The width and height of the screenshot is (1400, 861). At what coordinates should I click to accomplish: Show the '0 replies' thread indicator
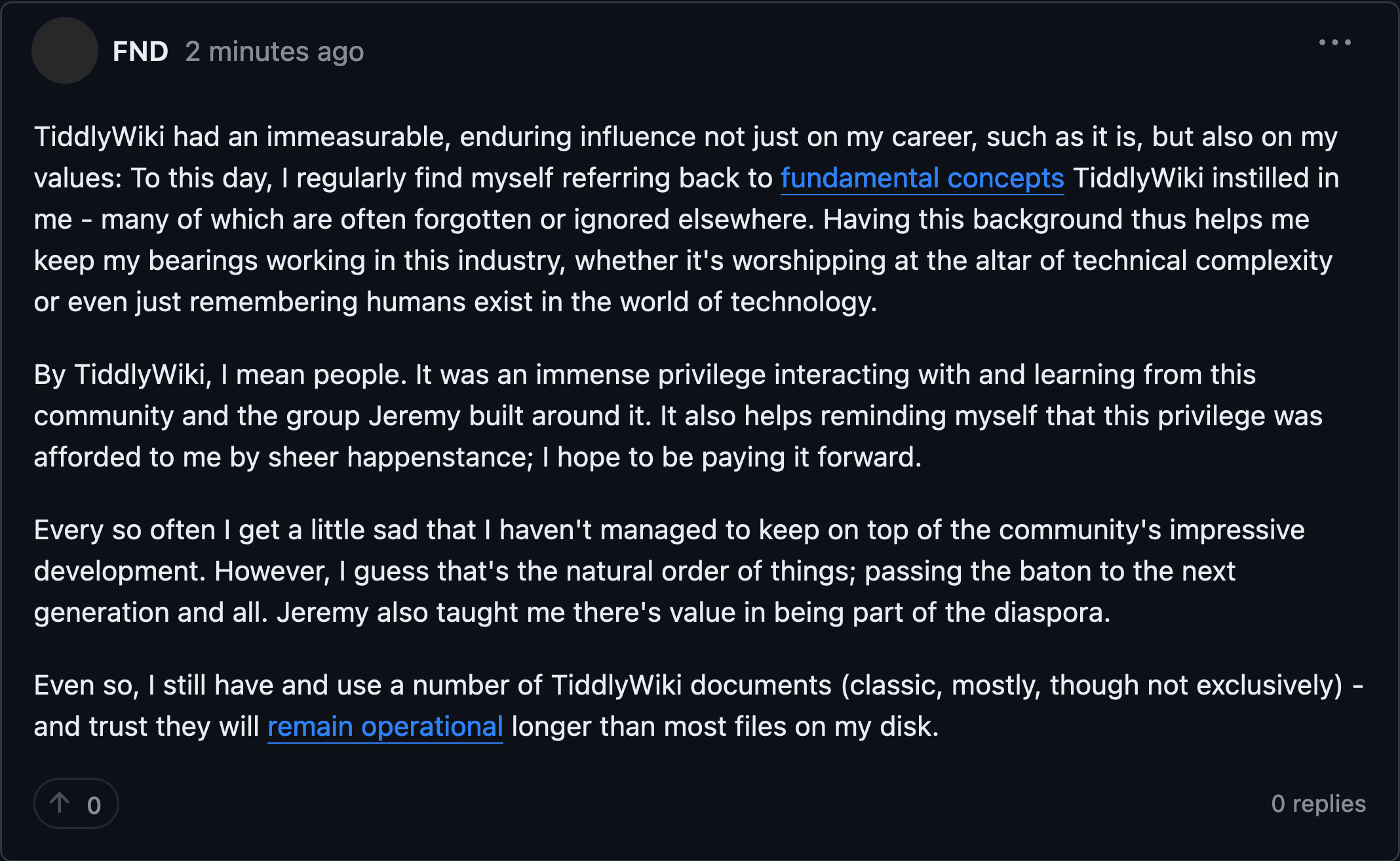1318,803
